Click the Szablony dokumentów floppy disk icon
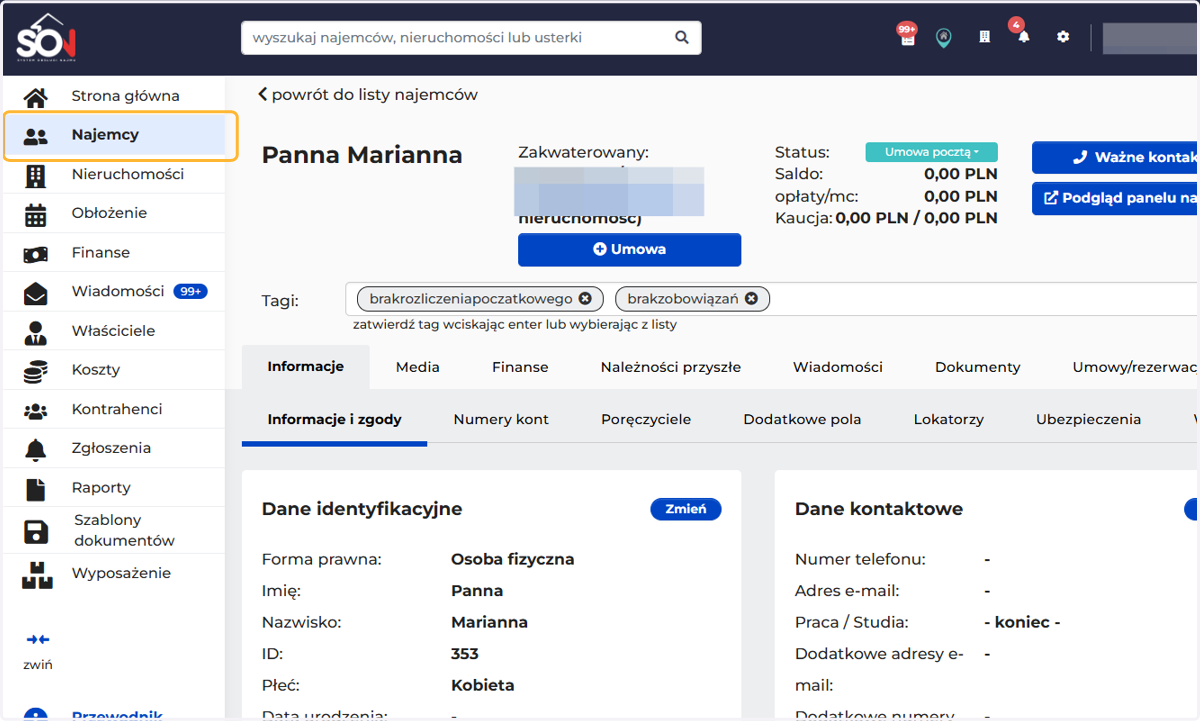Screen dimensions: 1200x721 [x=35, y=531]
